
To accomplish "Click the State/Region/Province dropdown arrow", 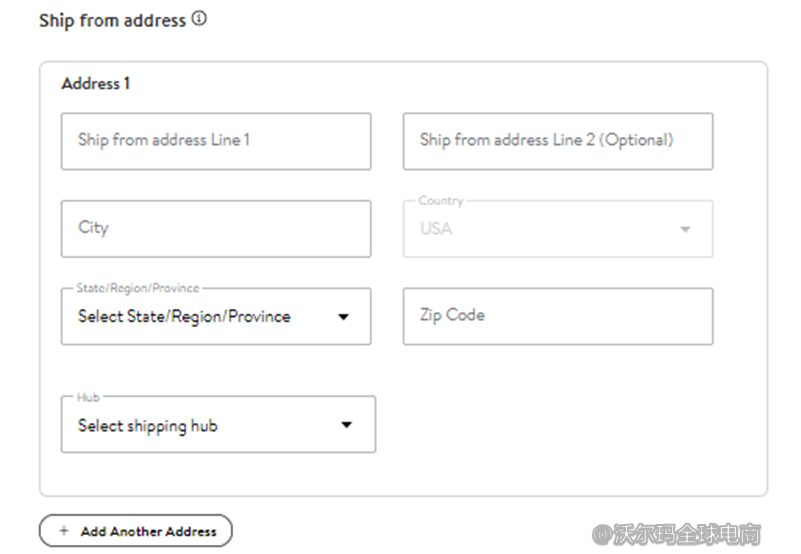I will (x=343, y=317).
